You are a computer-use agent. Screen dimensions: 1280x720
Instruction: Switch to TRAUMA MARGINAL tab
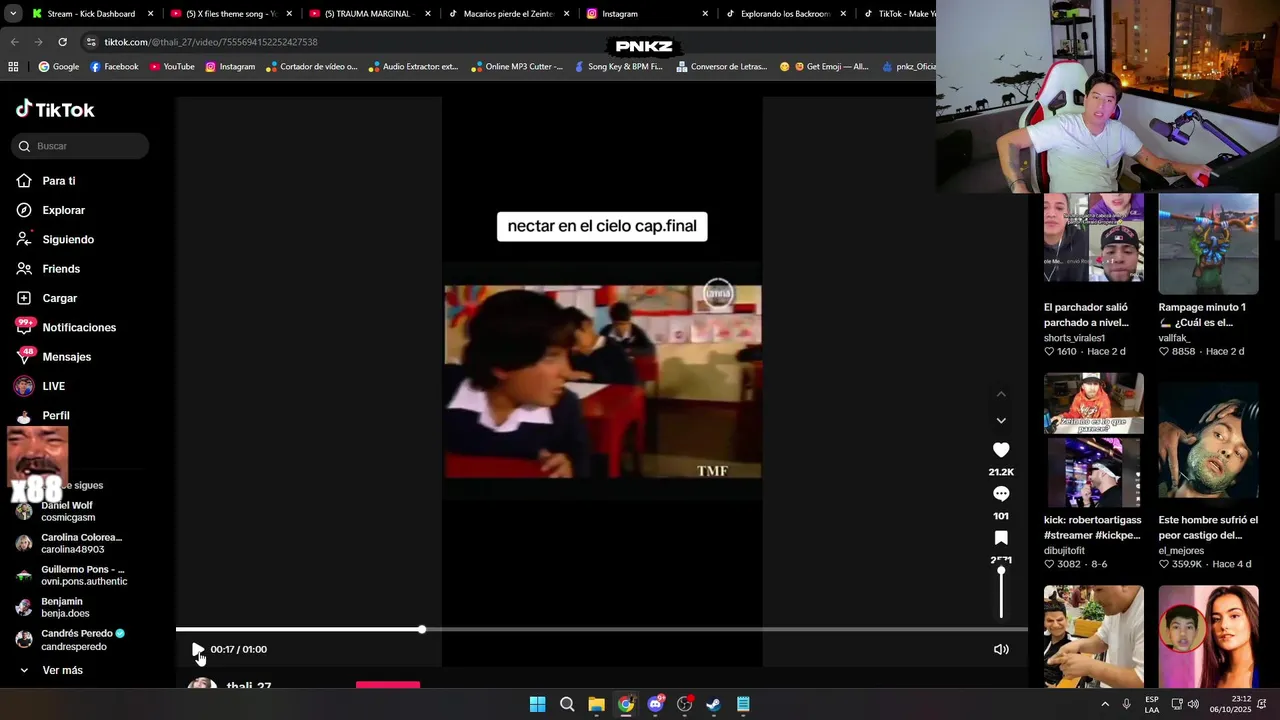pyautogui.click(x=368, y=14)
